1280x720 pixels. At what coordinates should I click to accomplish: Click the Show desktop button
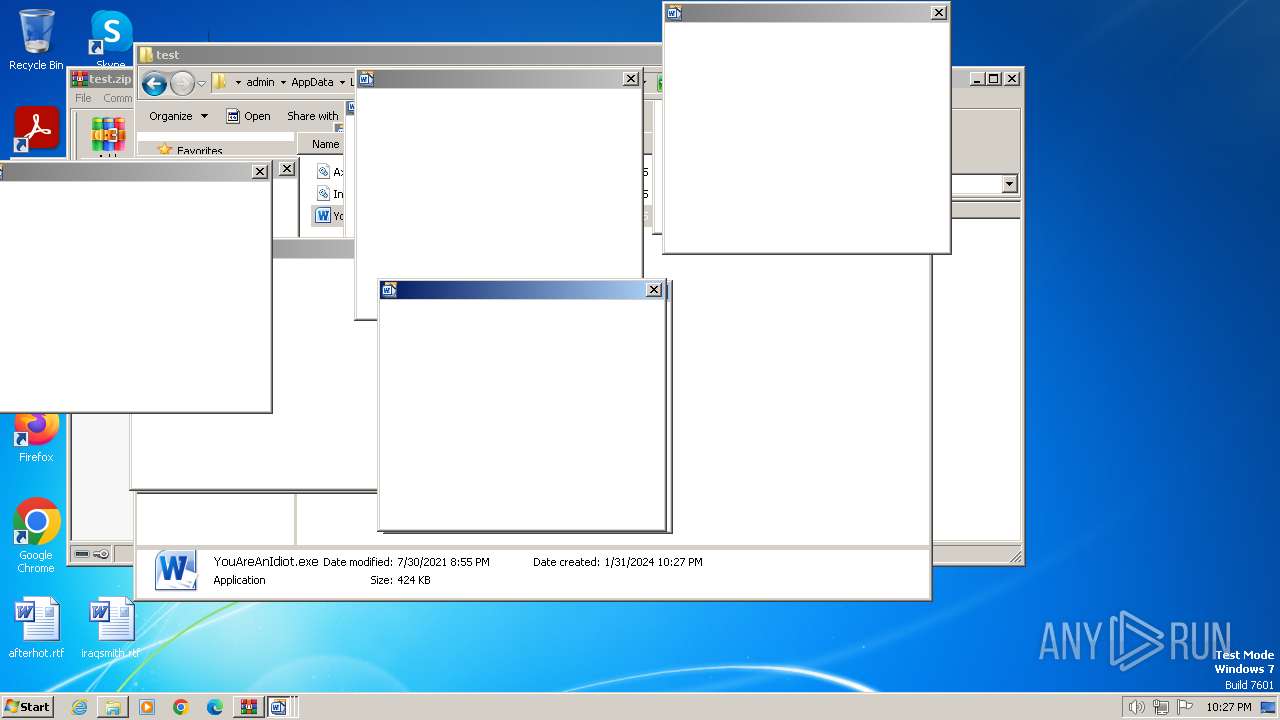pyautogui.click(x=1270, y=707)
